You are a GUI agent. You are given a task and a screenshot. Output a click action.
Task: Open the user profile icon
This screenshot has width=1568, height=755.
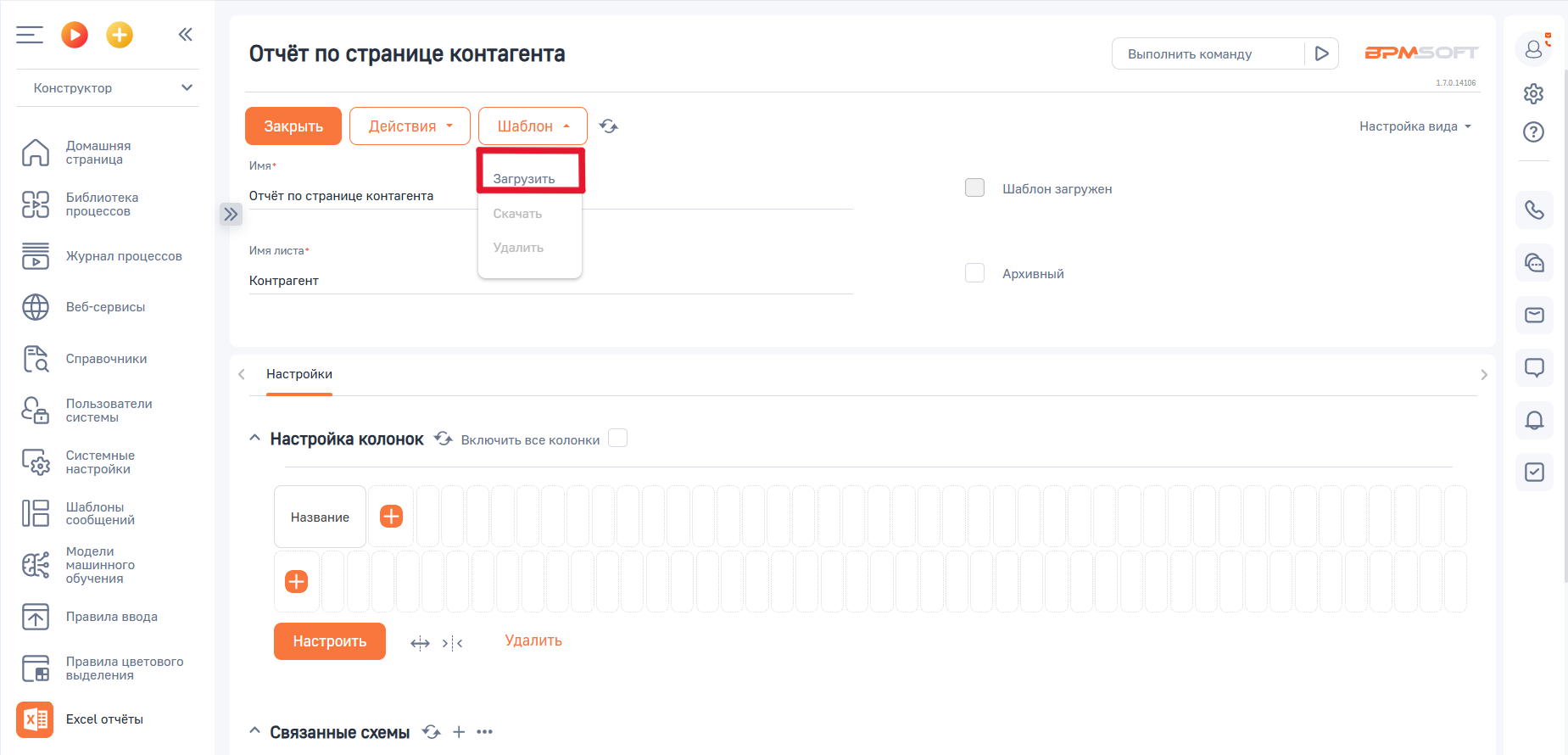tap(1534, 49)
